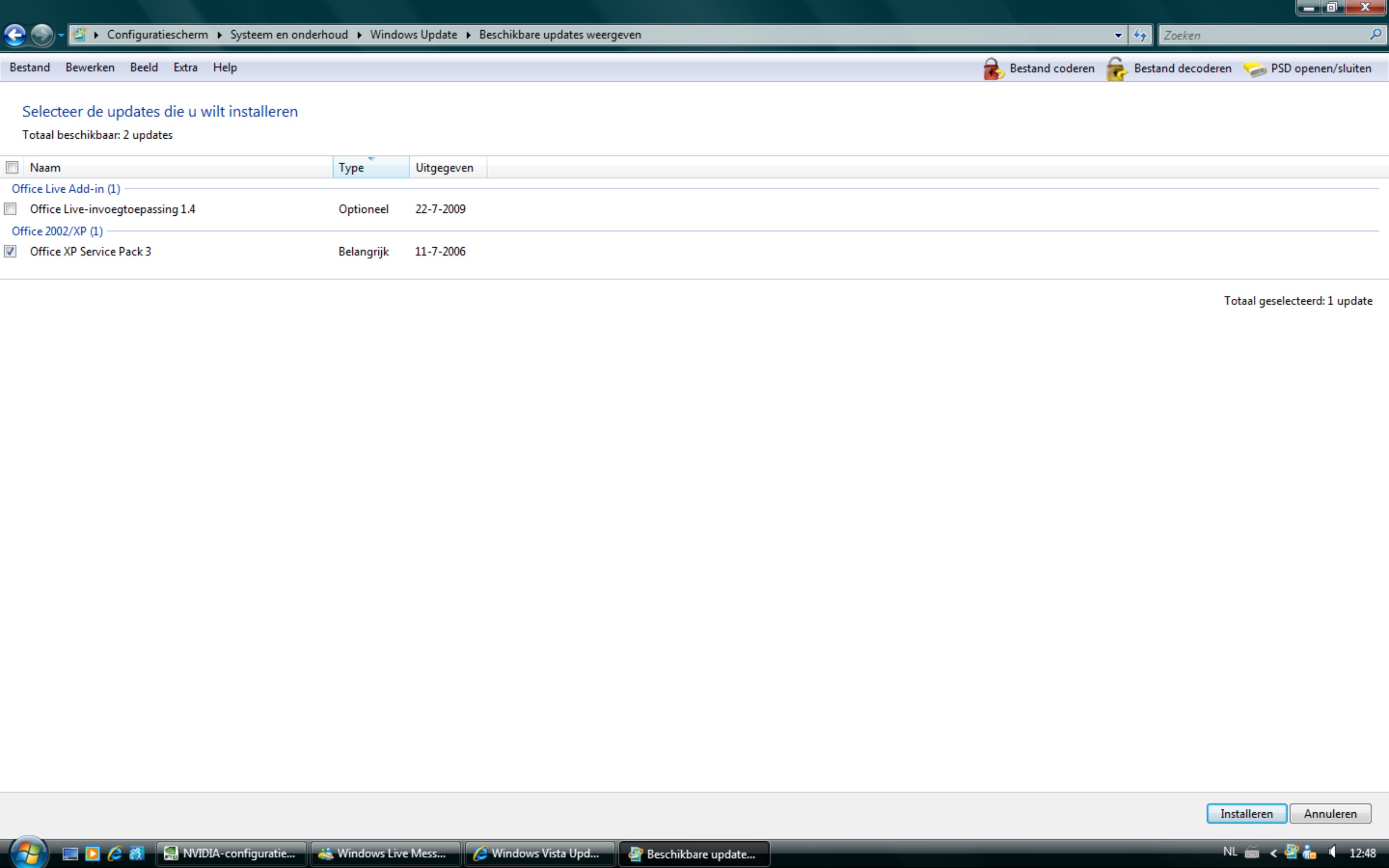Image resolution: width=1389 pixels, height=868 pixels.
Task: Click the Annuleren button
Action: point(1330,814)
